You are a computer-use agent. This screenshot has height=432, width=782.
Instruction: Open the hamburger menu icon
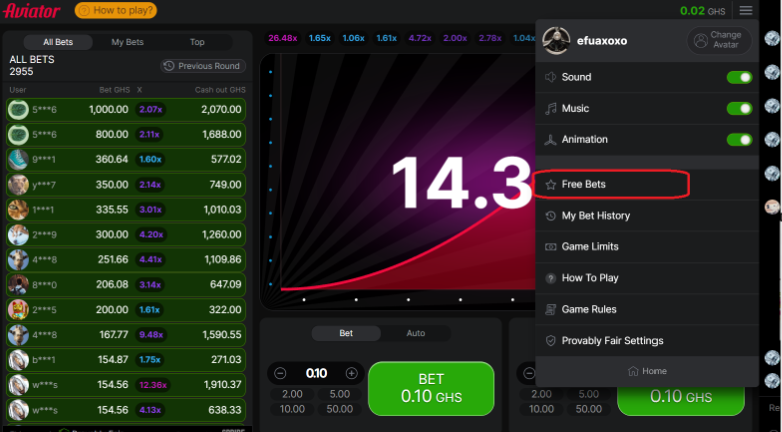pyautogui.click(x=746, y=11)
